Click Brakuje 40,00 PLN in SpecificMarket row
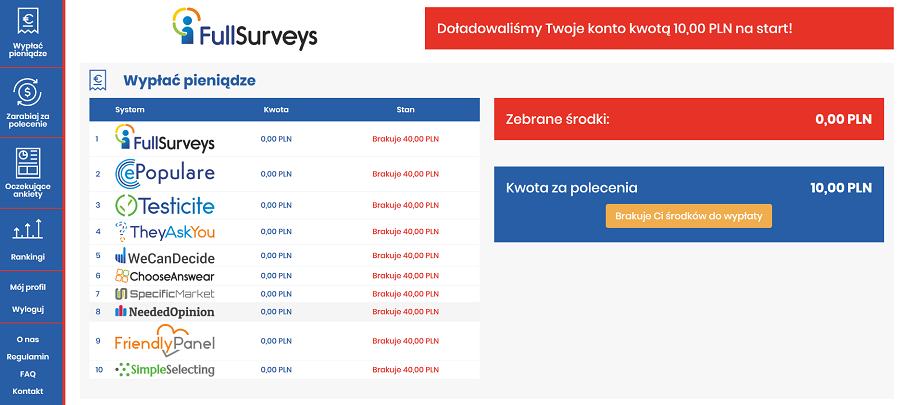Viewport: 900px width, 405px height. point(405,294)
